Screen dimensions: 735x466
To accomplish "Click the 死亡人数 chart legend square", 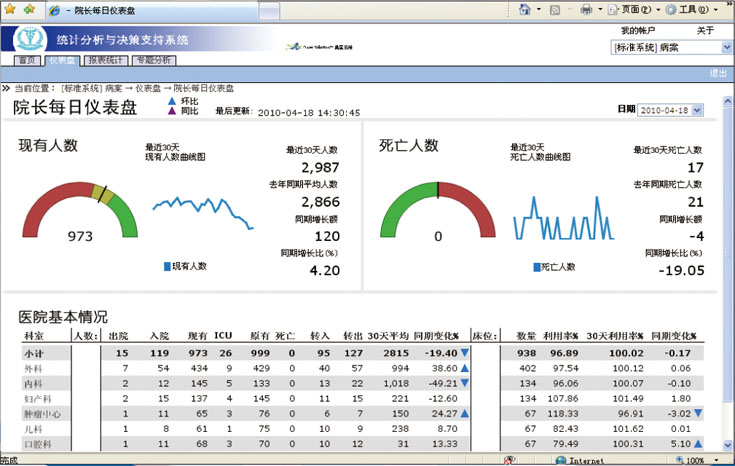I will [537, 267].
